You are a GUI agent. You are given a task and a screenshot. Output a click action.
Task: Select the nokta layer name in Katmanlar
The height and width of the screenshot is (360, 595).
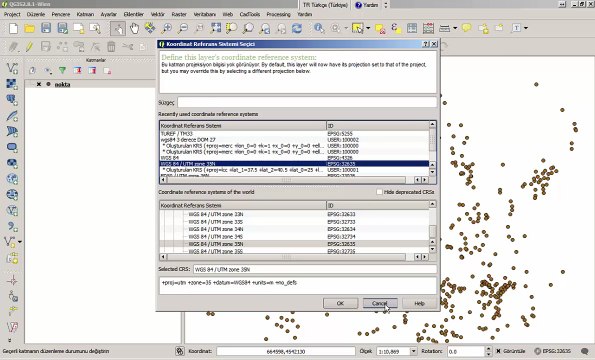(x=62, y=84)
